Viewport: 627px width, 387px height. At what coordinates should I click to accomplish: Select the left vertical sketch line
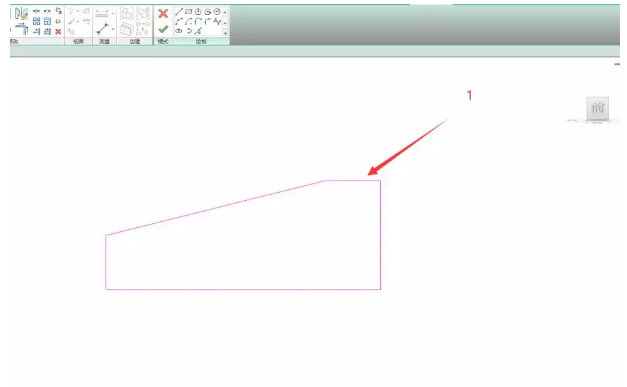[x=106, y=262]
